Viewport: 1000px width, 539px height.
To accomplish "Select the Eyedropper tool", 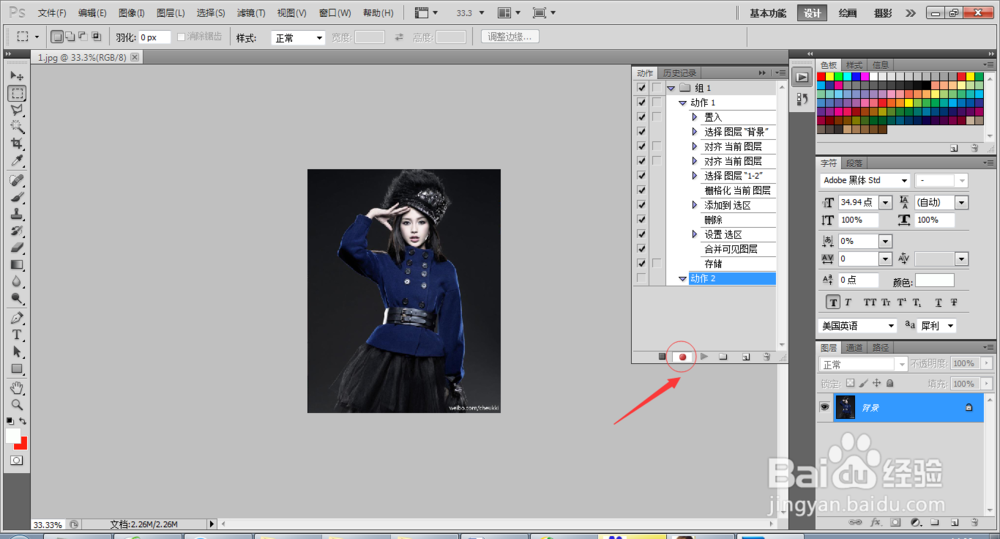I will pos(17,161).
